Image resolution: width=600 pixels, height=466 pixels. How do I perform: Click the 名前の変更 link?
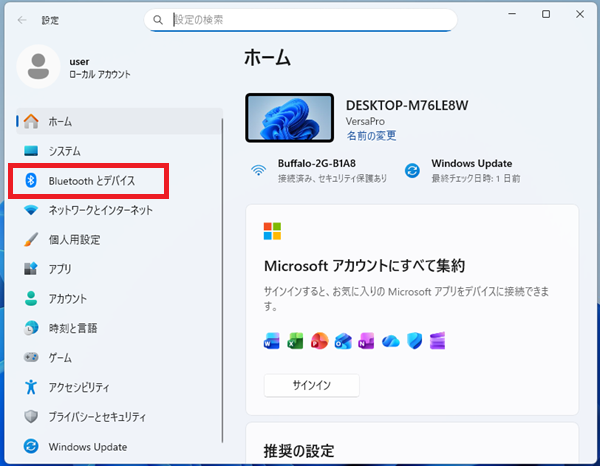point(371,135)
